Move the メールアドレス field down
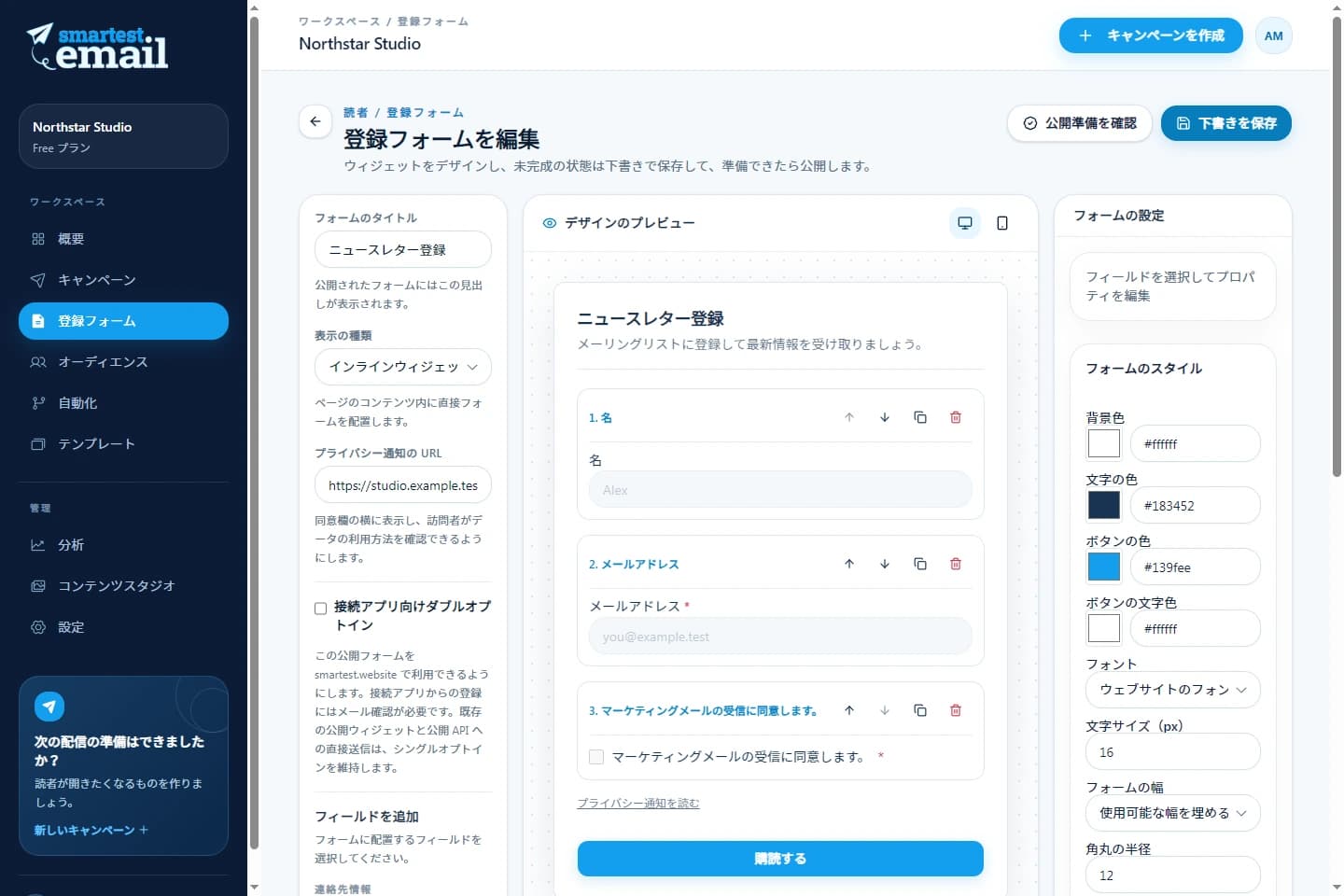 pyautogui.click(x=885, y=564)
